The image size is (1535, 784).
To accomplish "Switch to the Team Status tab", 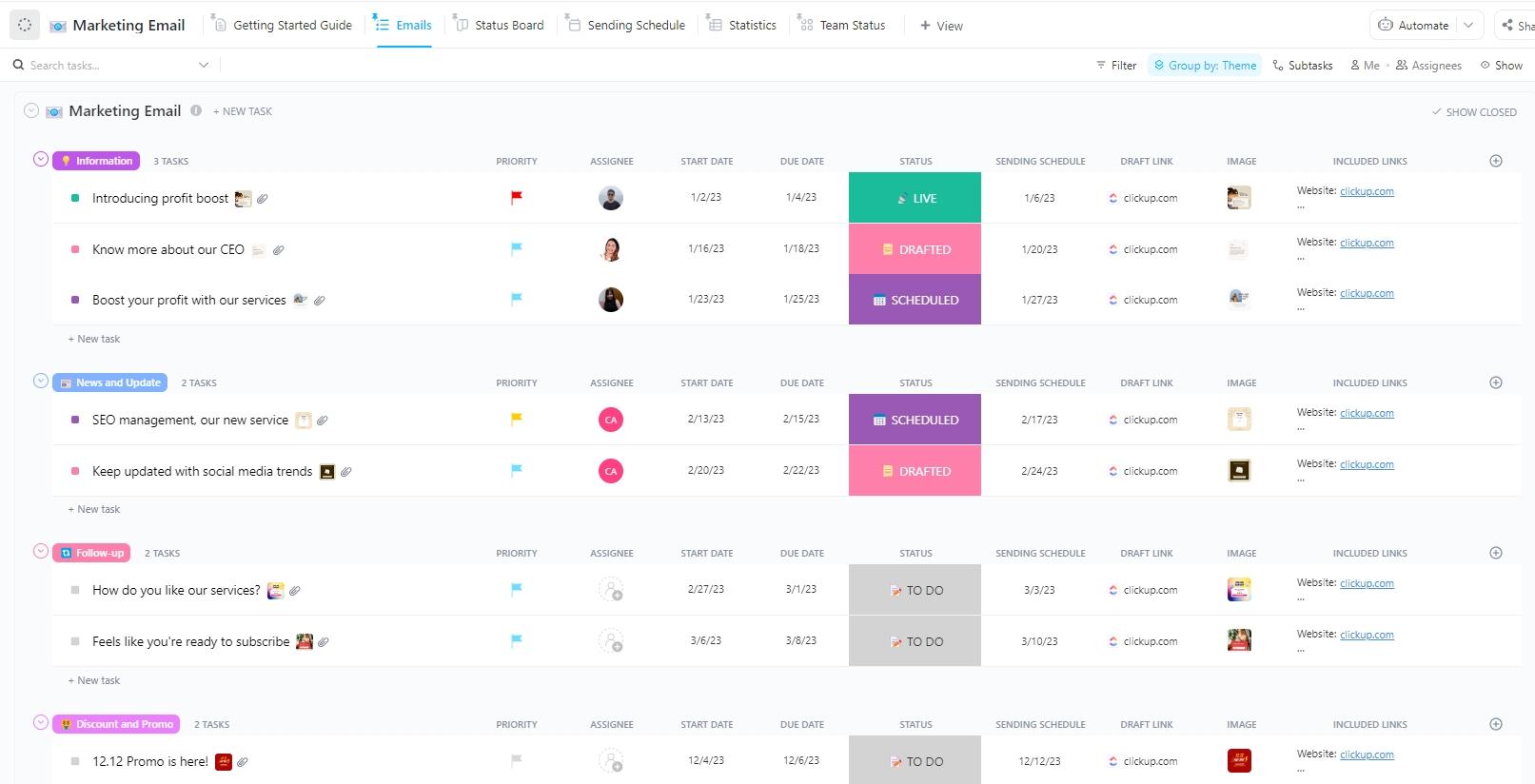I will coord(842,26).
